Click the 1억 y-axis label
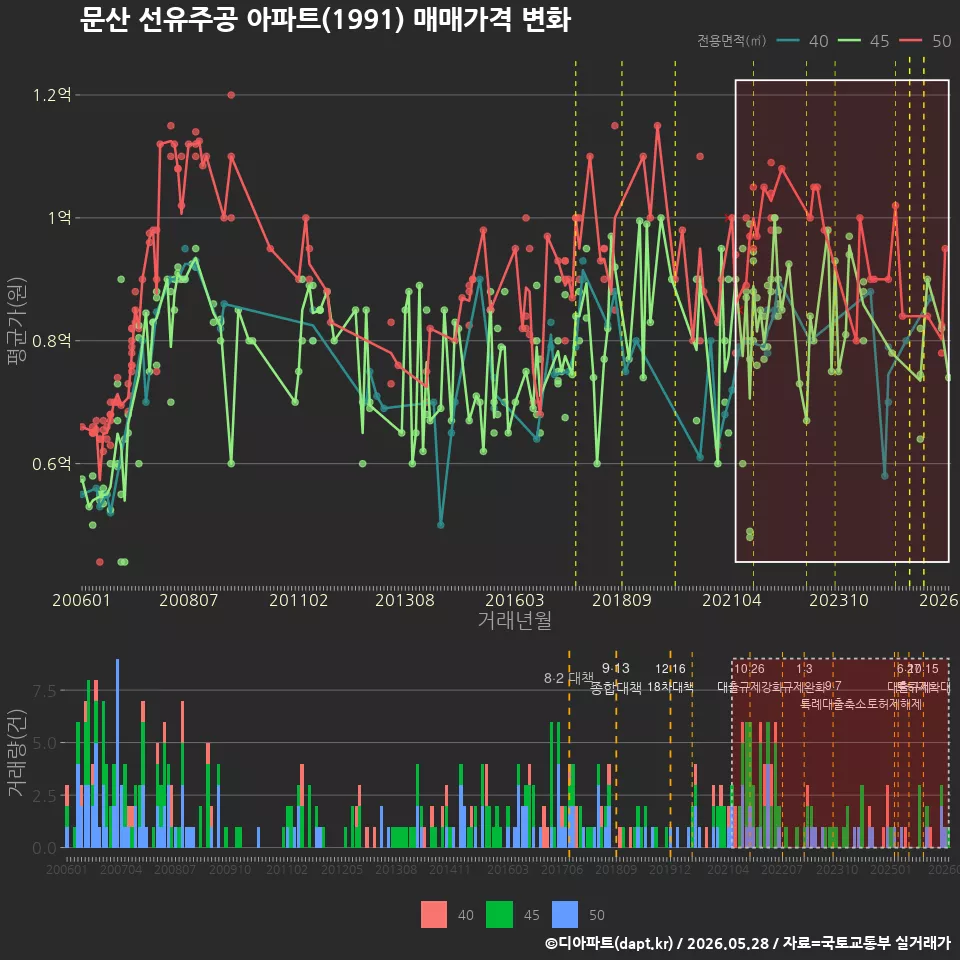960x960 pixels. pos(60,217)
